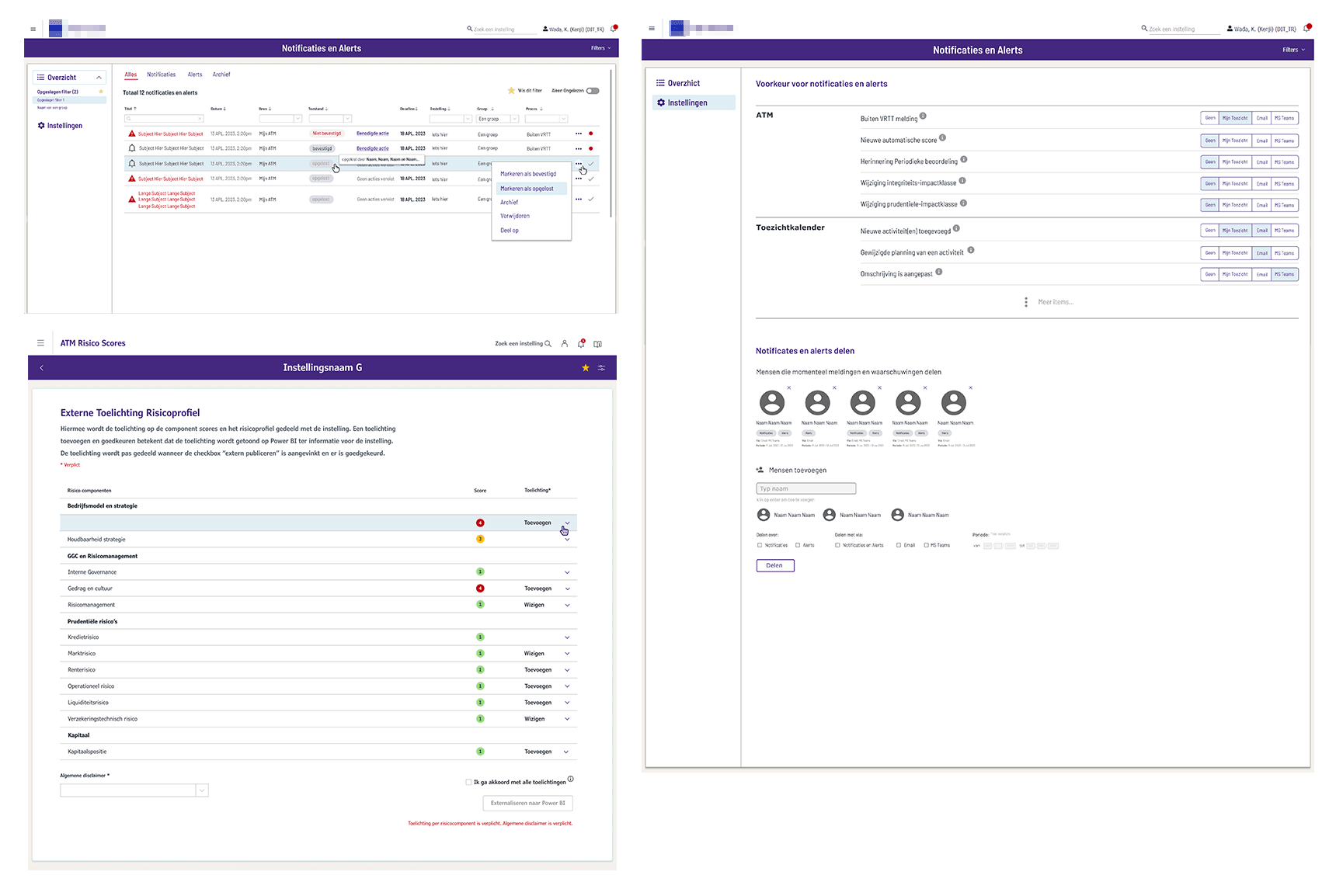This screenshot has height=896, width=1336.
Task: Check the MS Teams box under Delen met via
Action: pos(926,545)
